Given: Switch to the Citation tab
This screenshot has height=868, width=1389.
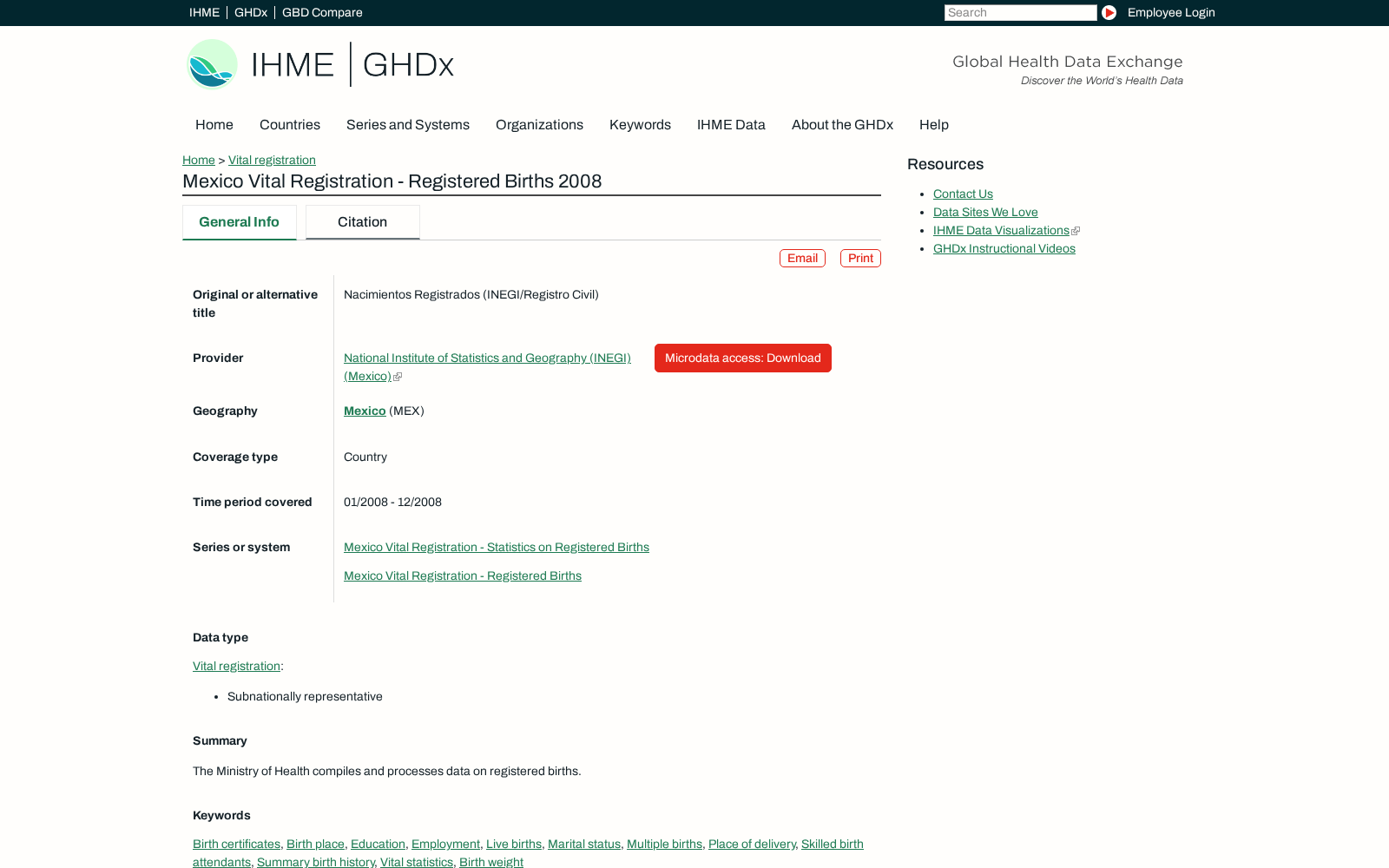Looking at the screenshot, I should 362,222.
